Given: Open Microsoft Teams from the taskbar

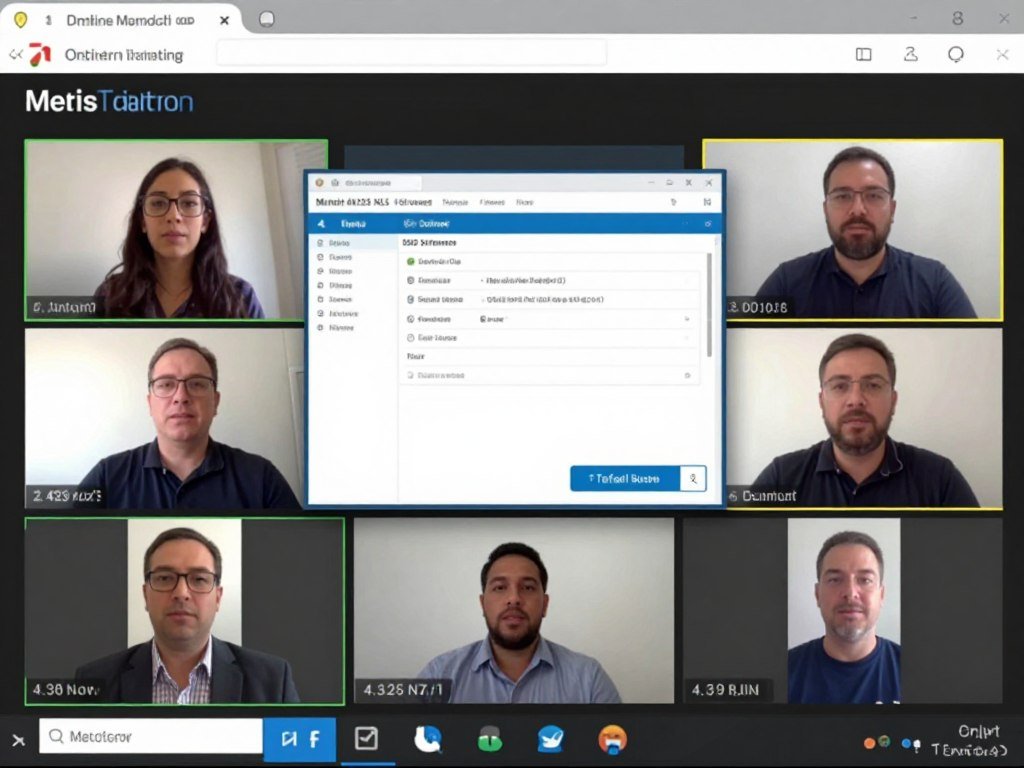Looking at the screenshot, I should [x=550, y=740].
